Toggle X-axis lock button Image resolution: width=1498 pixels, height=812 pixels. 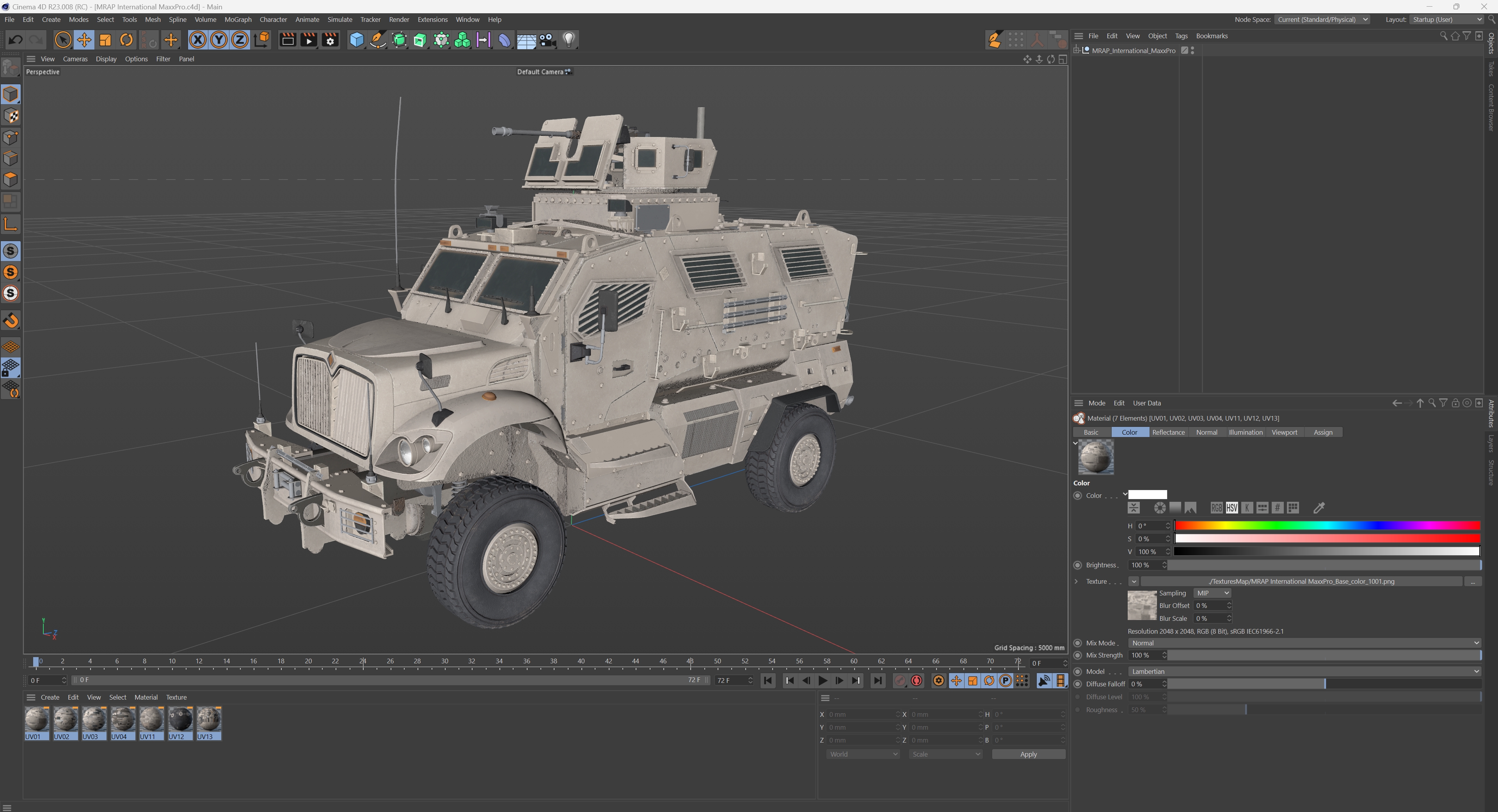coord(198,40)
